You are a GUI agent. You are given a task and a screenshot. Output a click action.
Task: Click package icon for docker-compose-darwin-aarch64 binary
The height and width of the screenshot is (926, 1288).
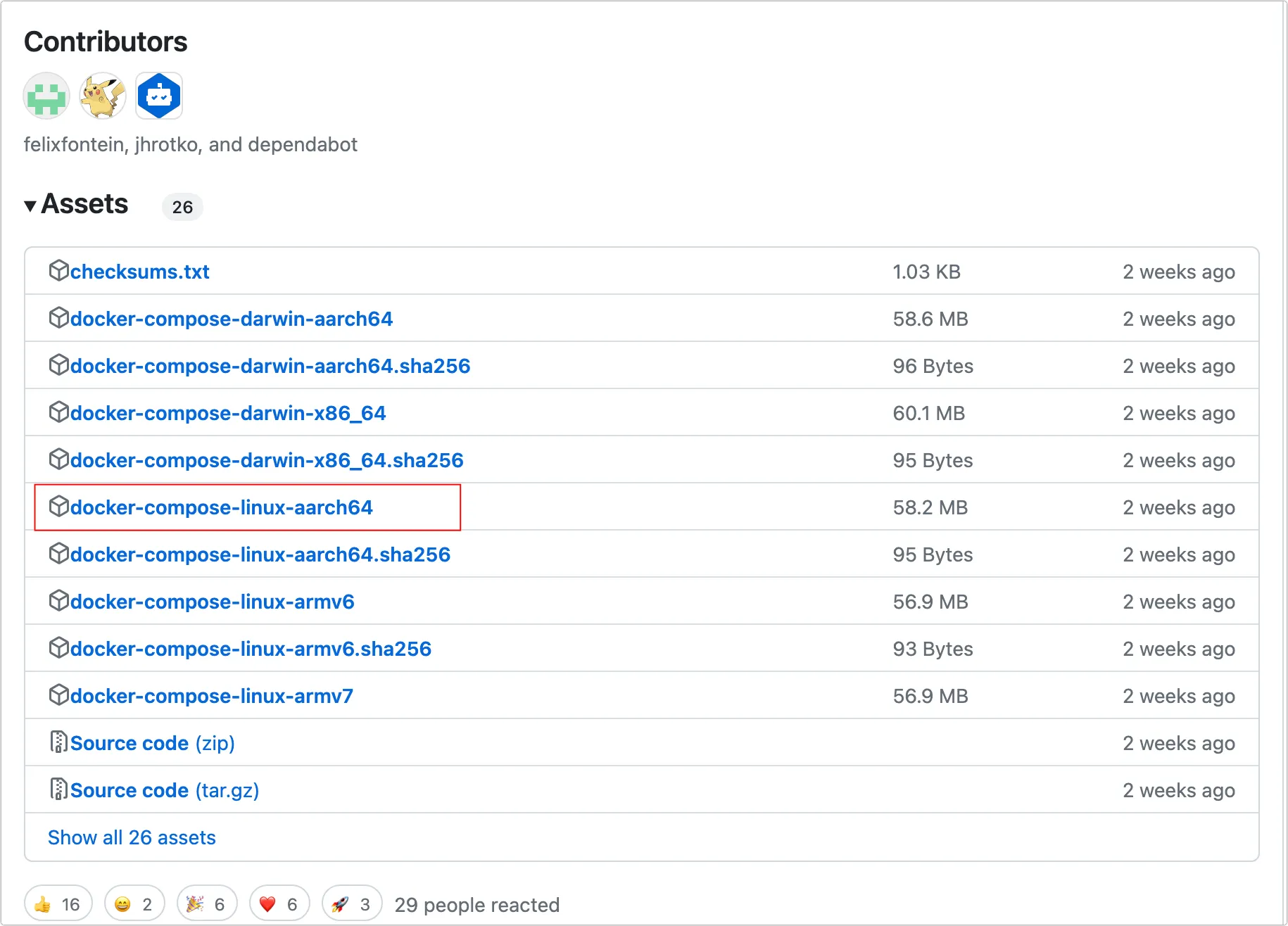[58, 317]
